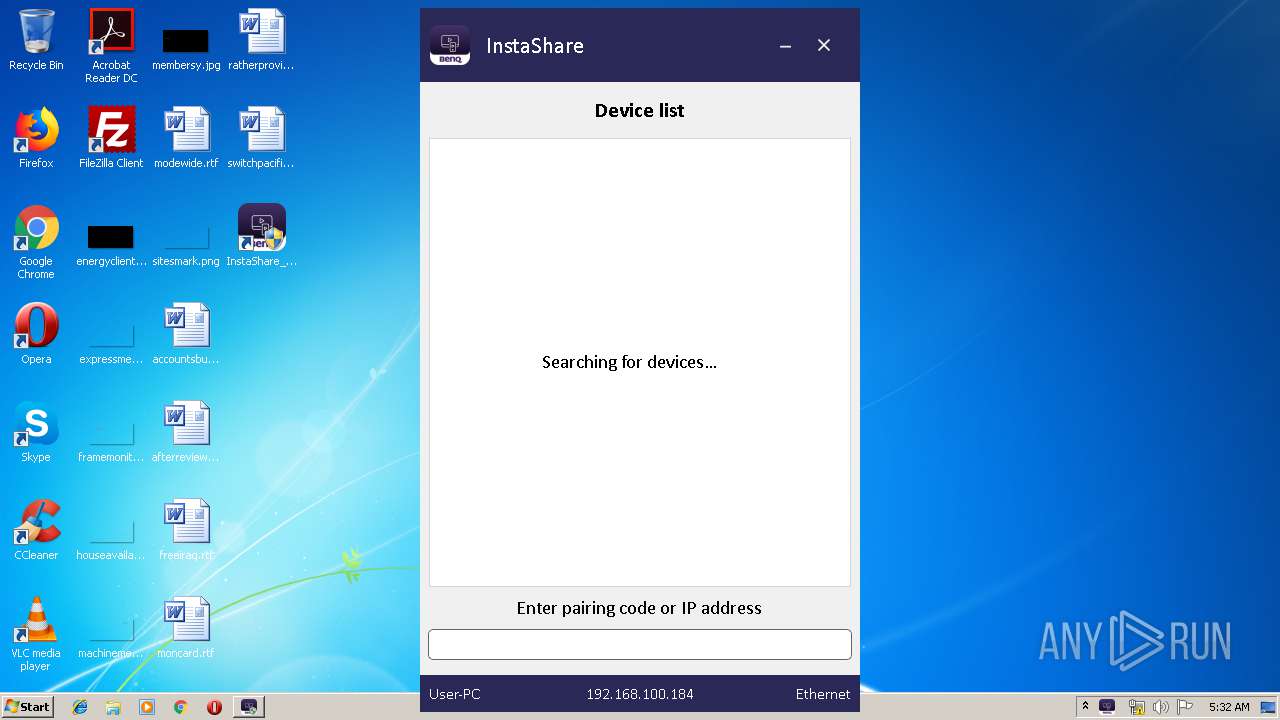Select the switchpacifi... document icon

tap(261, 138)
